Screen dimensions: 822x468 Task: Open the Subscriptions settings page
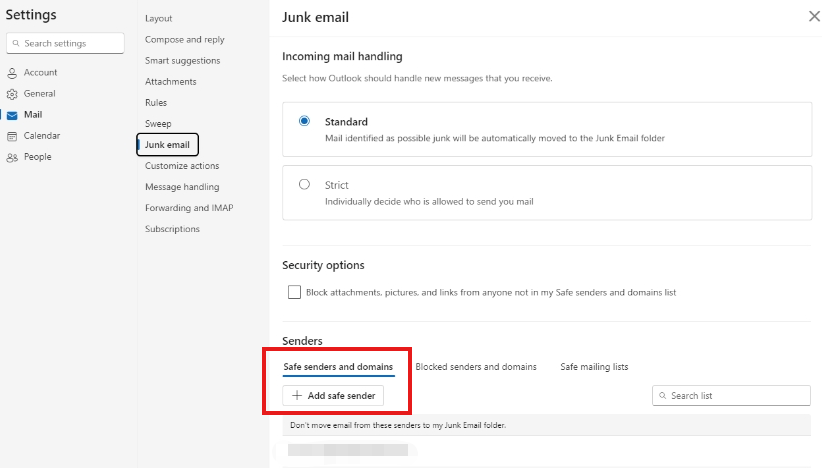tap(172, 228)
